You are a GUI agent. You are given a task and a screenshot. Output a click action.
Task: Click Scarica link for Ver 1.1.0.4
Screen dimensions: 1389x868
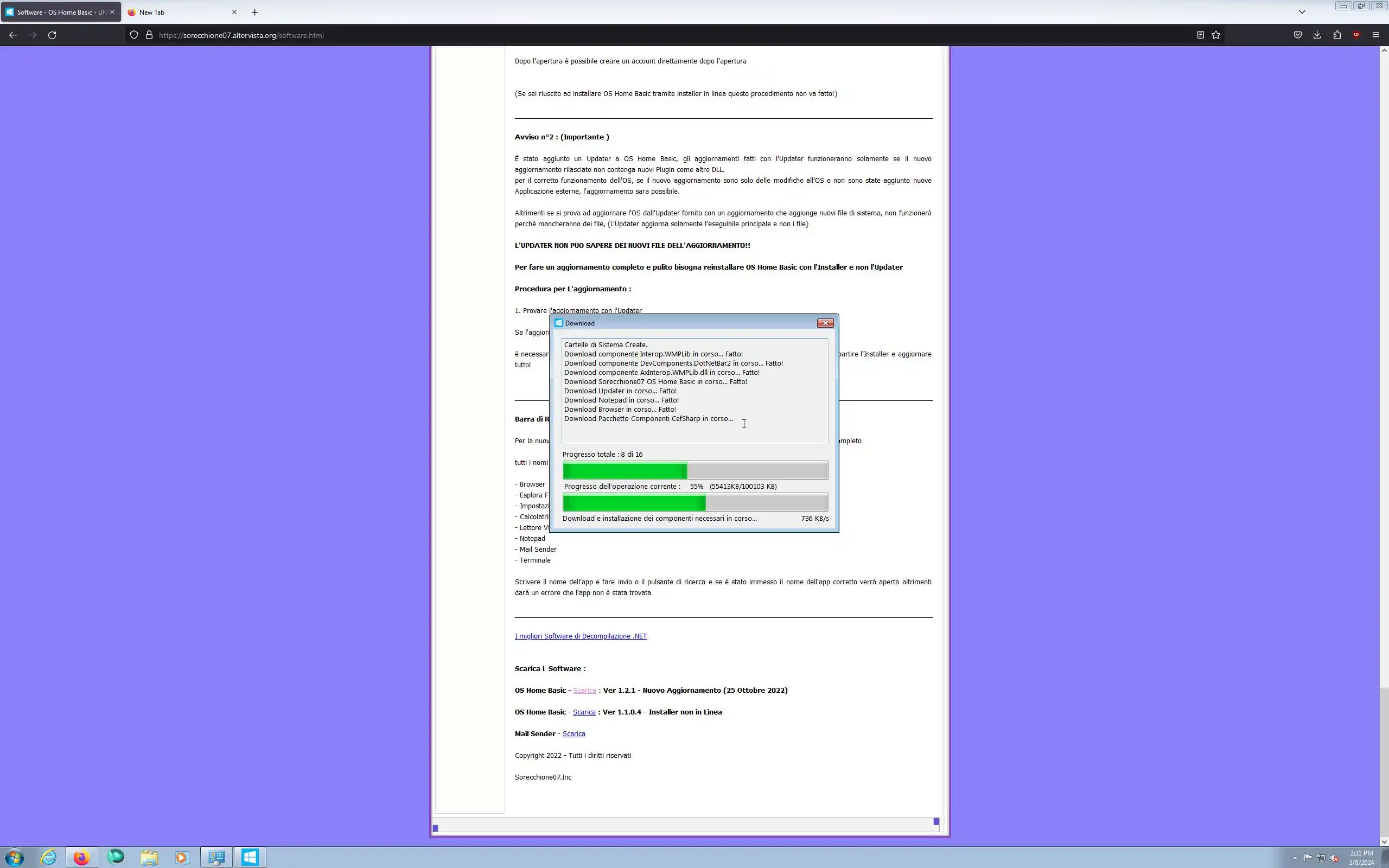pos(584,712)
